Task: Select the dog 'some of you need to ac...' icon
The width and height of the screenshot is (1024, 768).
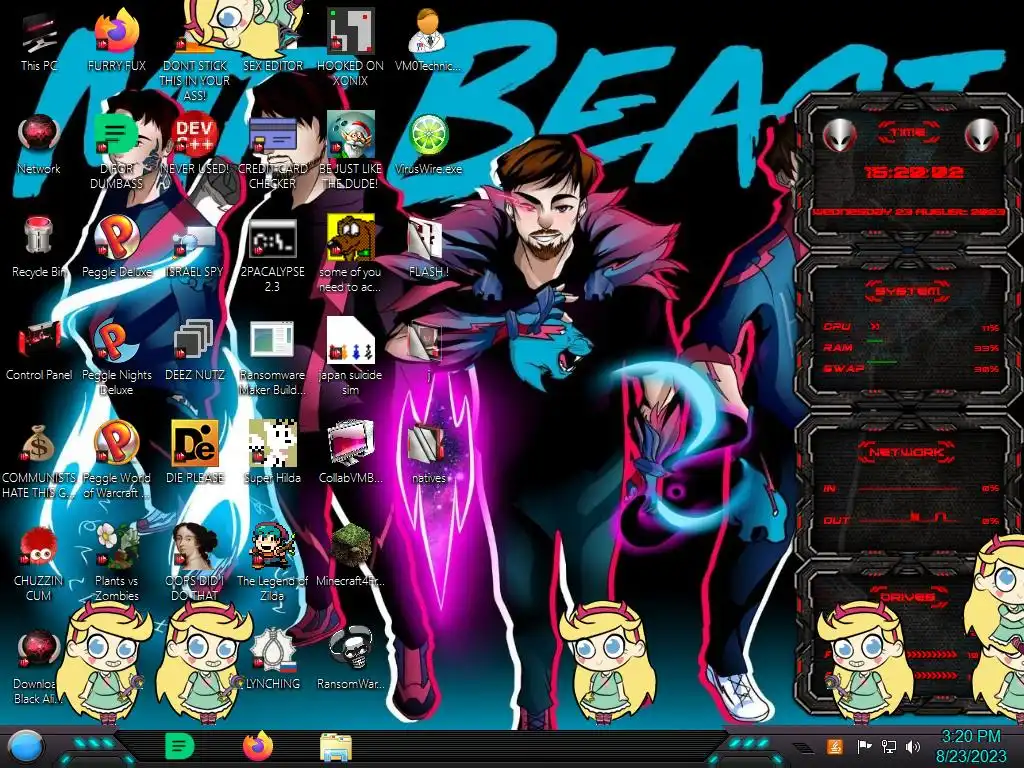Action: coord(351,238)
